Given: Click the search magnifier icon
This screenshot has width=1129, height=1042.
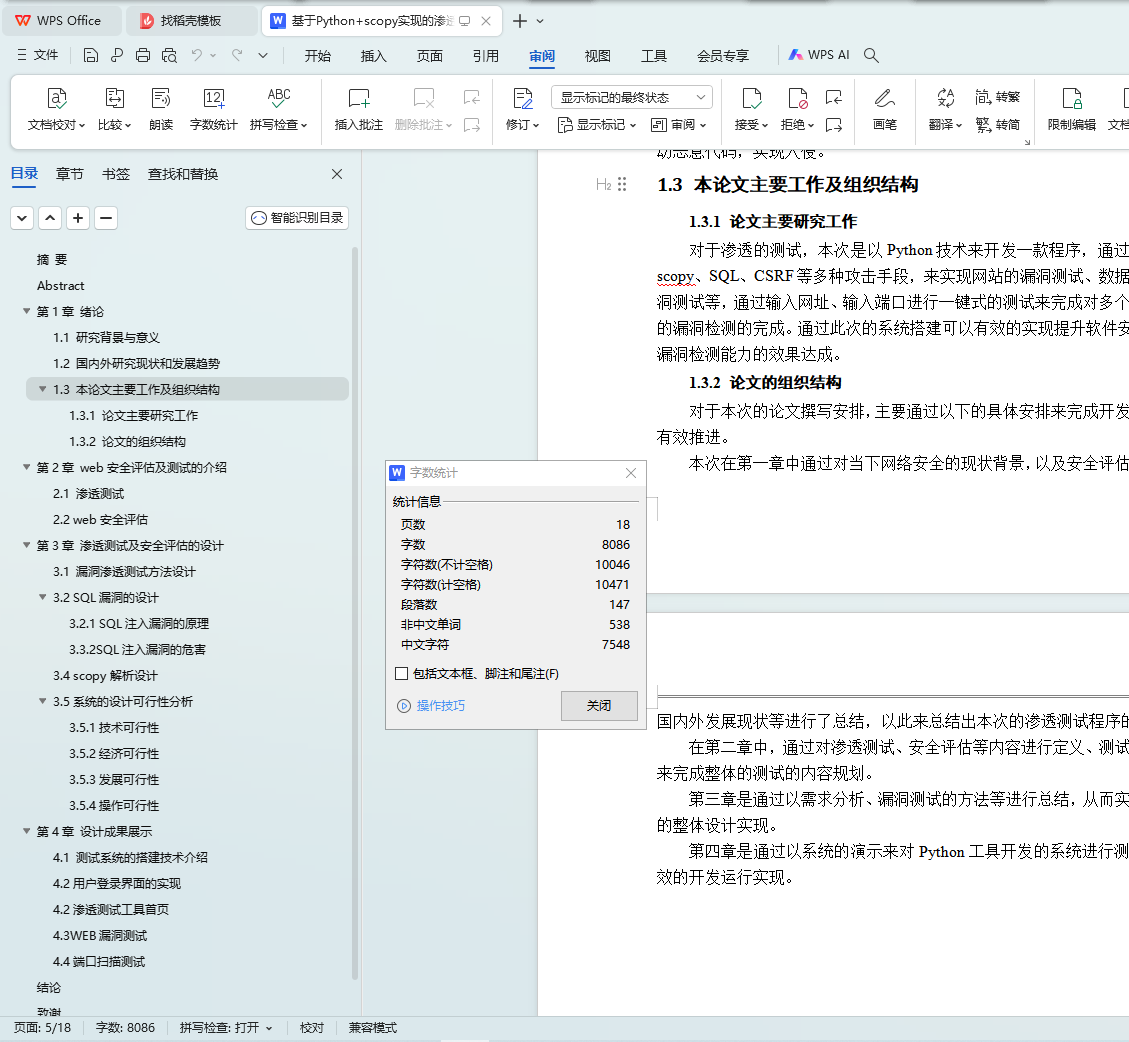Looking at the screenshot, I should click(x=871, y=55).
